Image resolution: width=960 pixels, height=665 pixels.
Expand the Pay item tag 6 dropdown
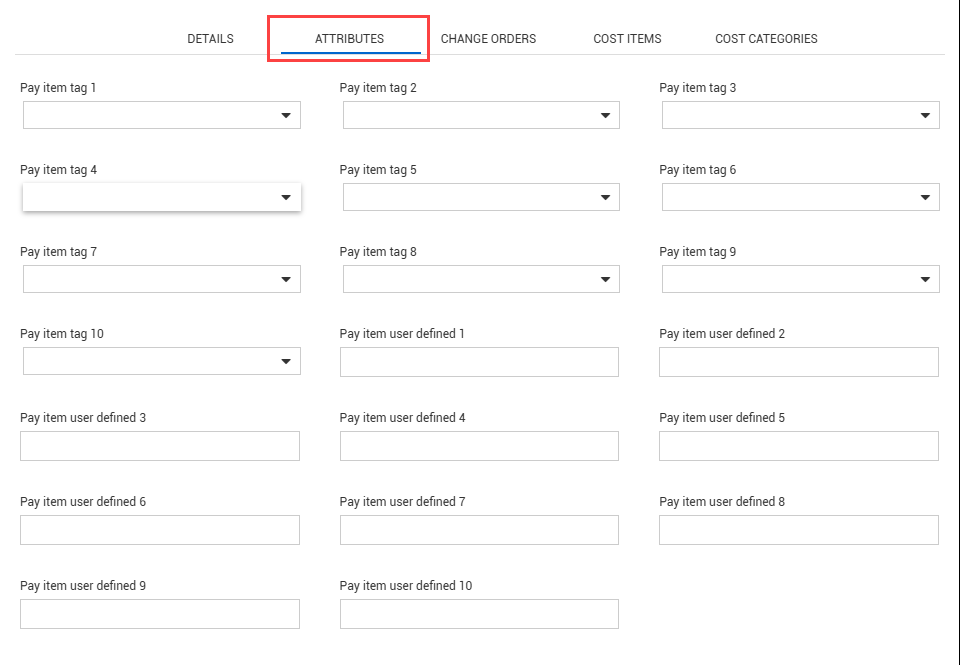click(x=801, y=197)
